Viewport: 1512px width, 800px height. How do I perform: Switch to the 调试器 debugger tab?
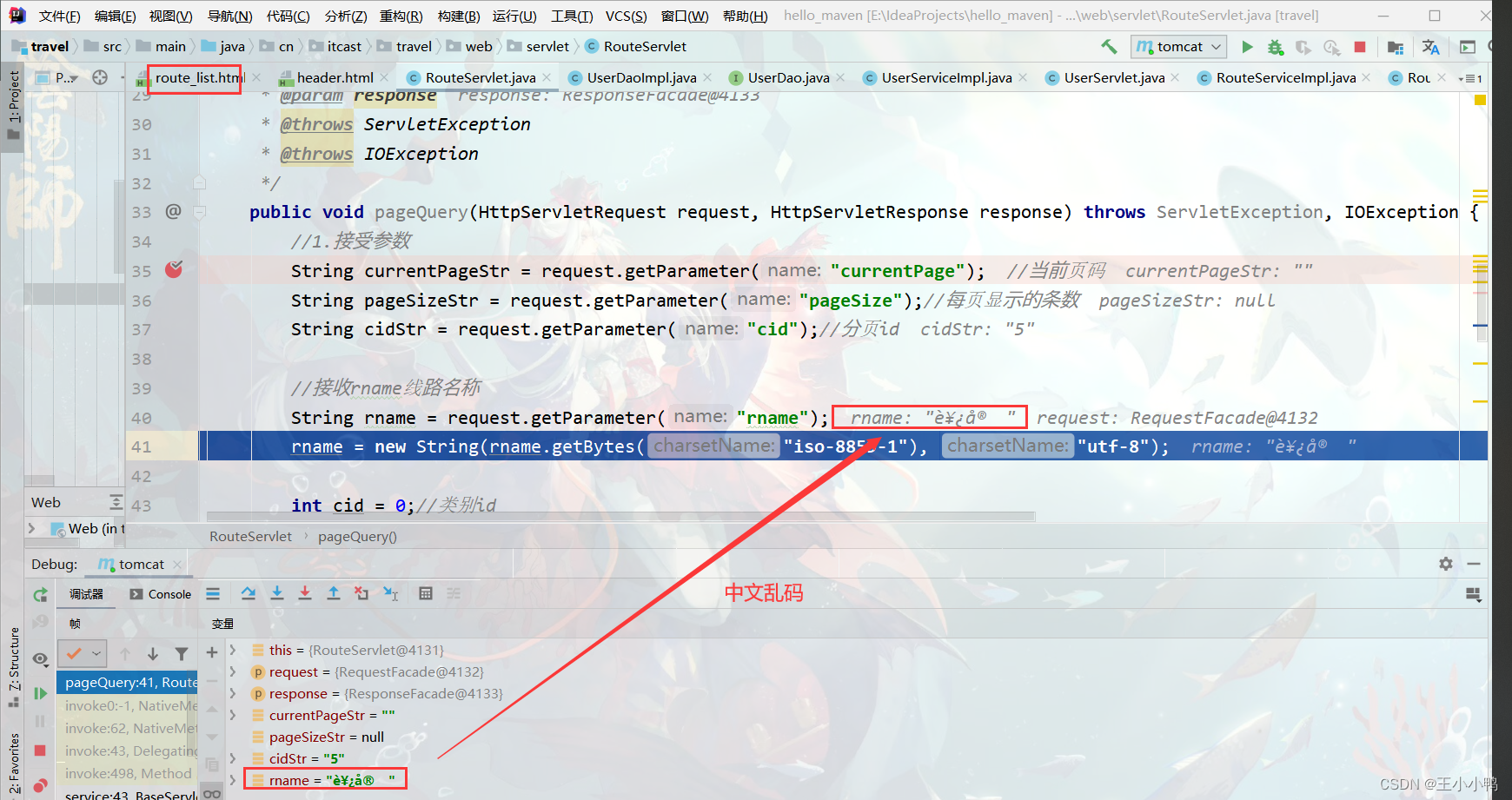click(86, 594)
